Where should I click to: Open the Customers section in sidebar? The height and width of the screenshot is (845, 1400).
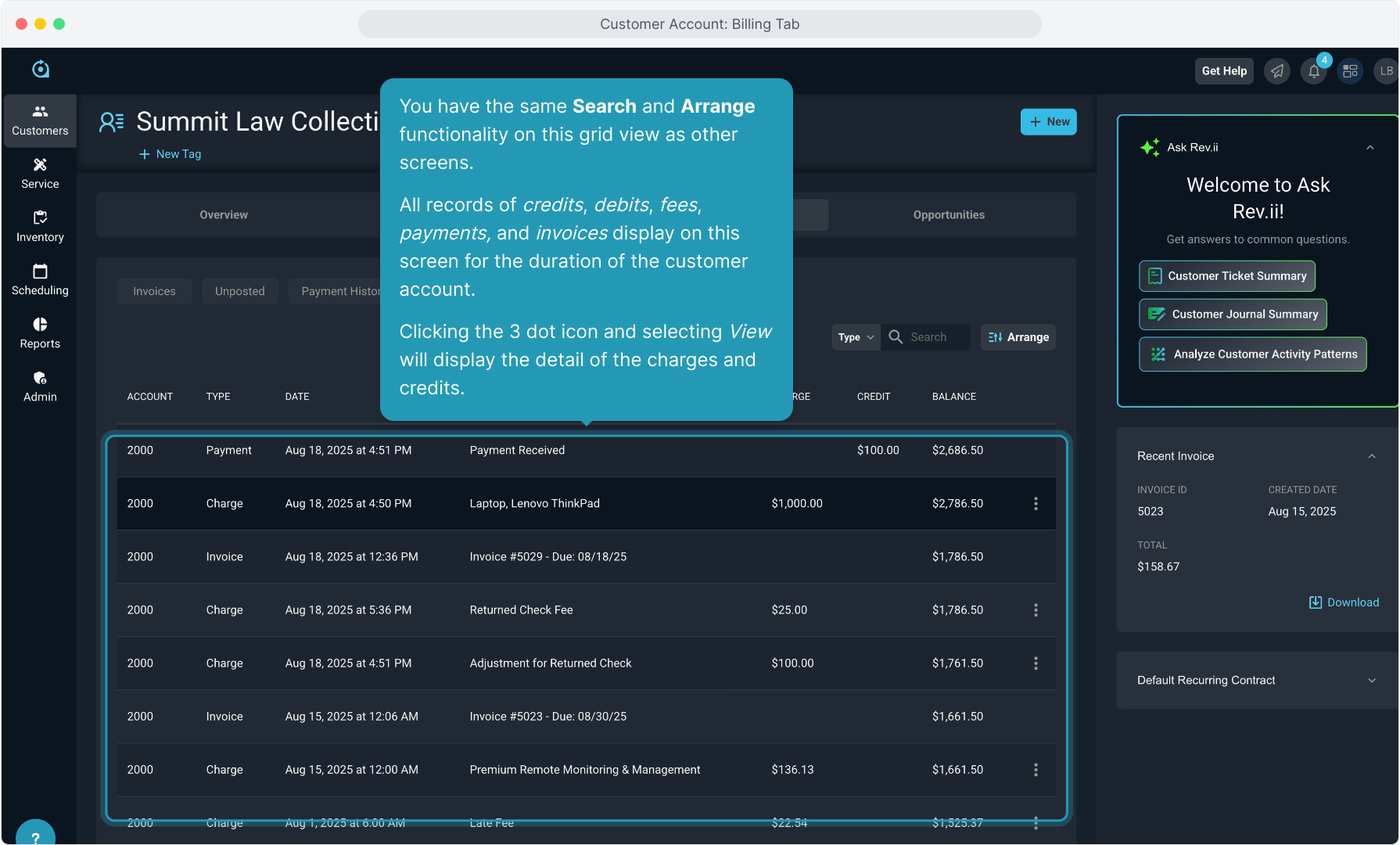pyautogui.click(x=40, y=120)
